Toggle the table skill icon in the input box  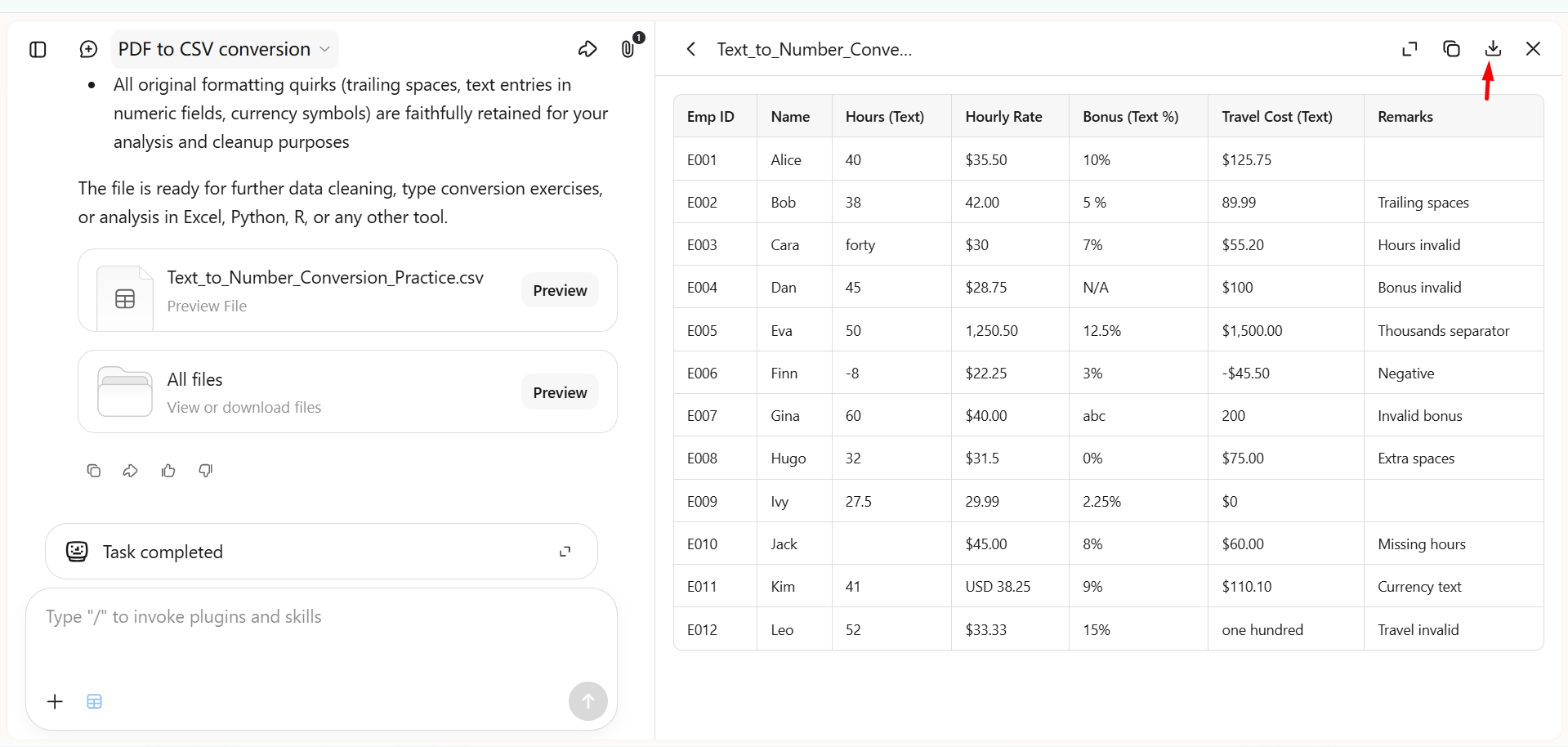point(95,701)
